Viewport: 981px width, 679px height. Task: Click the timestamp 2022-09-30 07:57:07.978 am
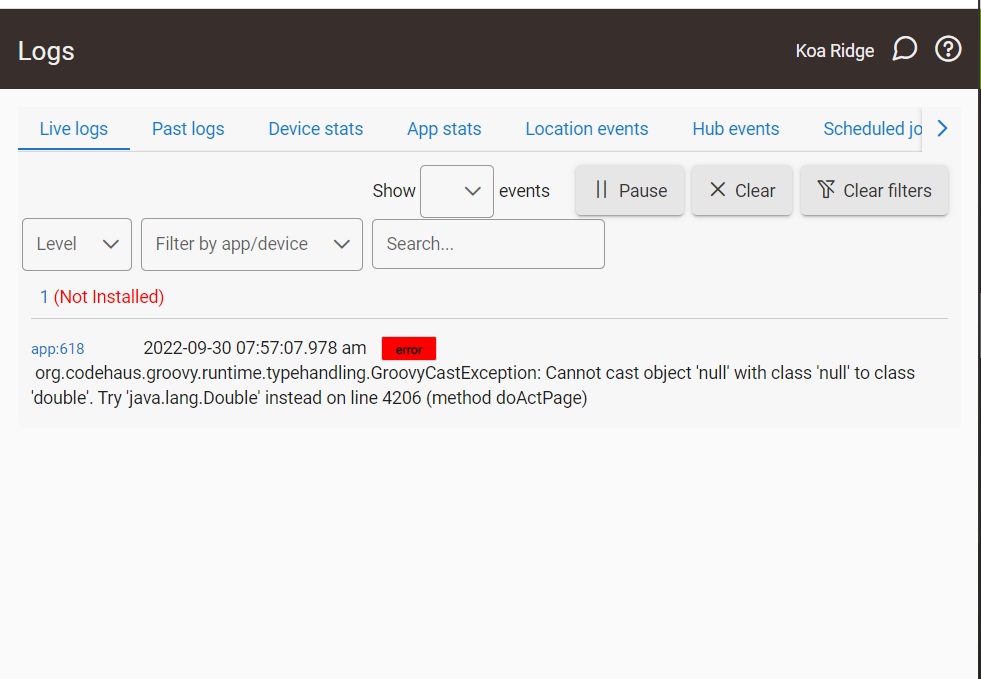pyautogui.click(x=255, y=348)
